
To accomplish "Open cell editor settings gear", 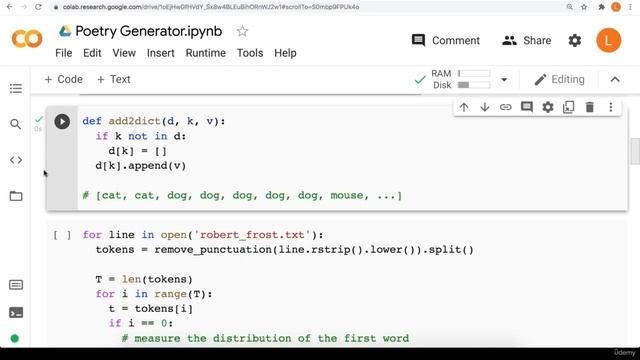I will 547,107.
